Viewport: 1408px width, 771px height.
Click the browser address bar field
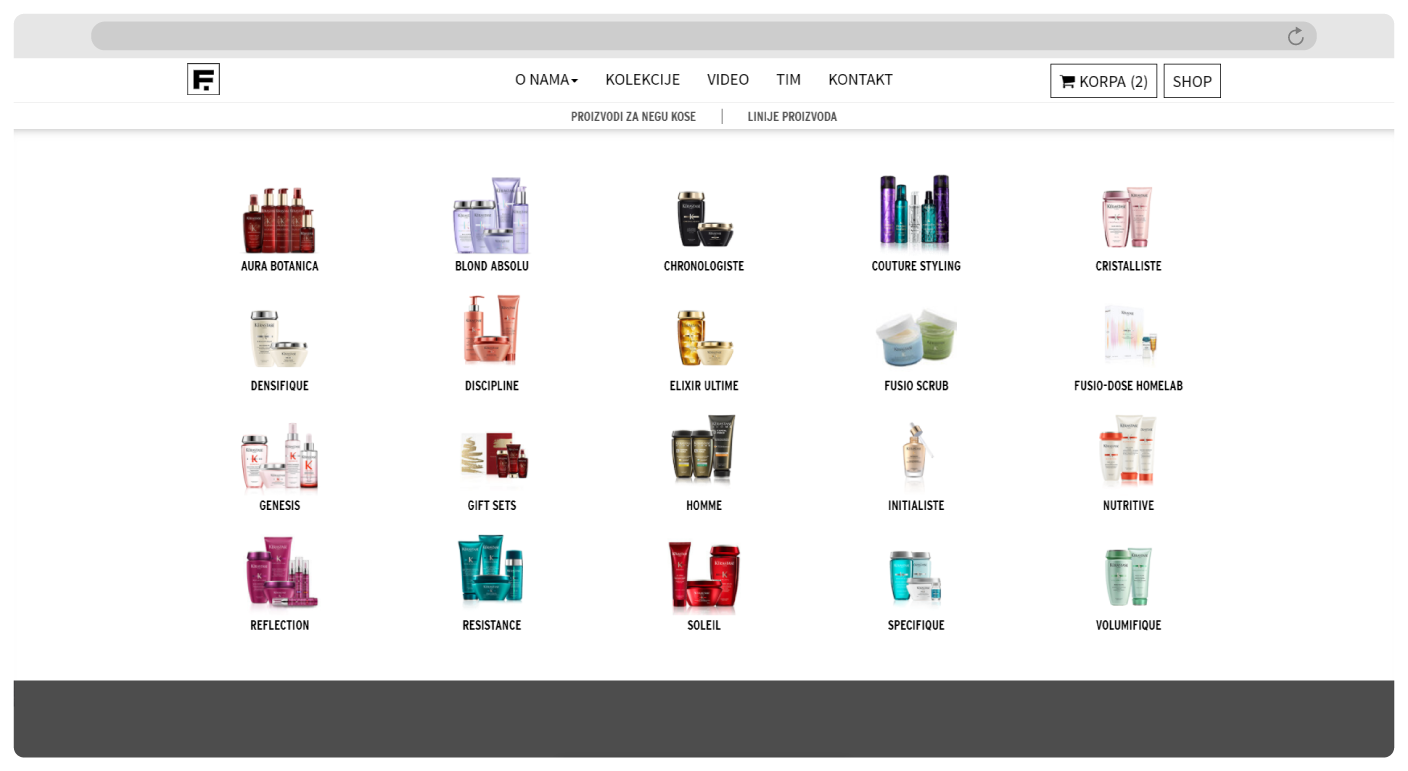(x=700, y=35)
